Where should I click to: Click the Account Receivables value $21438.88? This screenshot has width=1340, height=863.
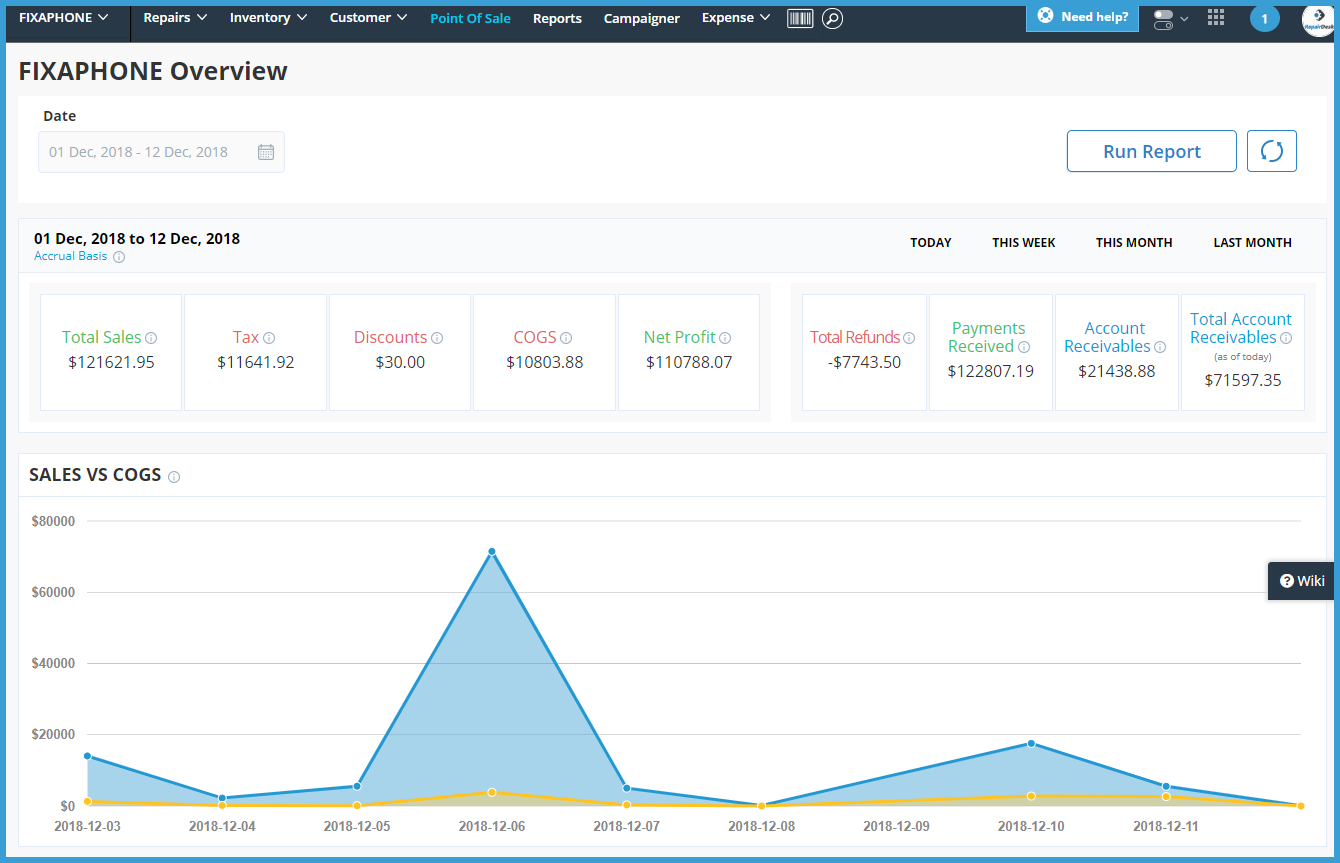(1117, 371)
